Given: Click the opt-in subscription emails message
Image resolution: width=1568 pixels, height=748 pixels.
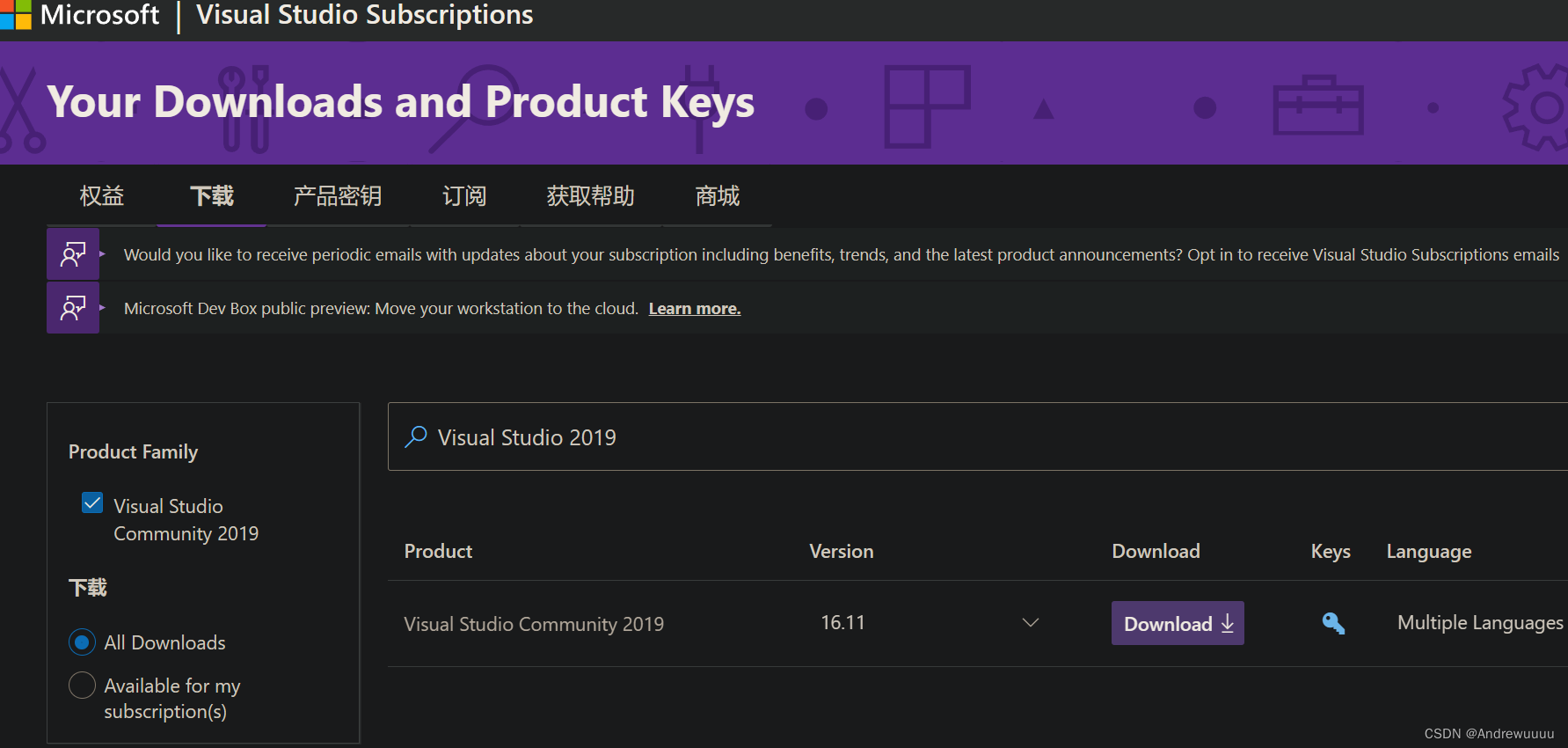Looking at the screenshot, I should coord(842,254).
